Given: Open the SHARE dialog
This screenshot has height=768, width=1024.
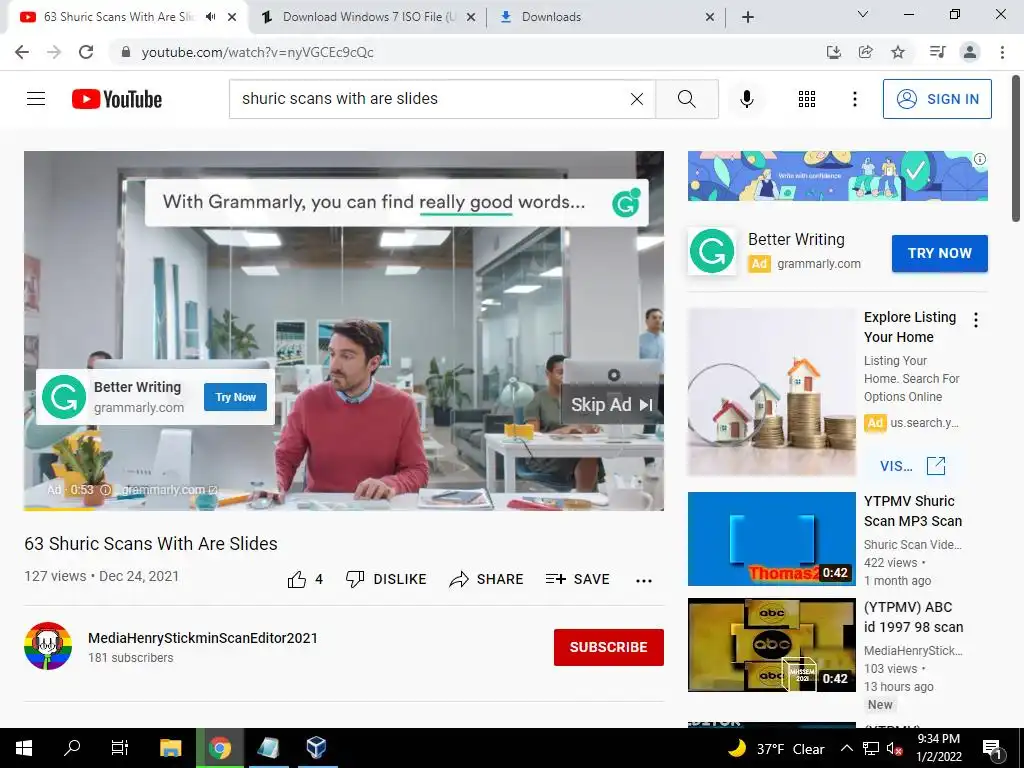Looking at the screenshot, I should point(487,579).
